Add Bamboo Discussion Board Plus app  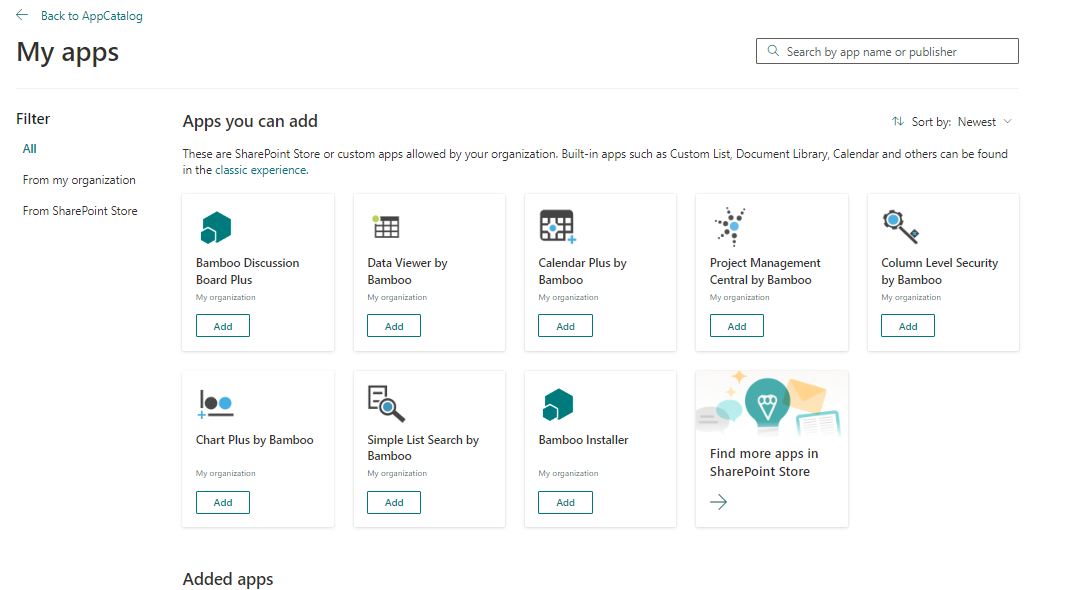click(x=223, y=326)
